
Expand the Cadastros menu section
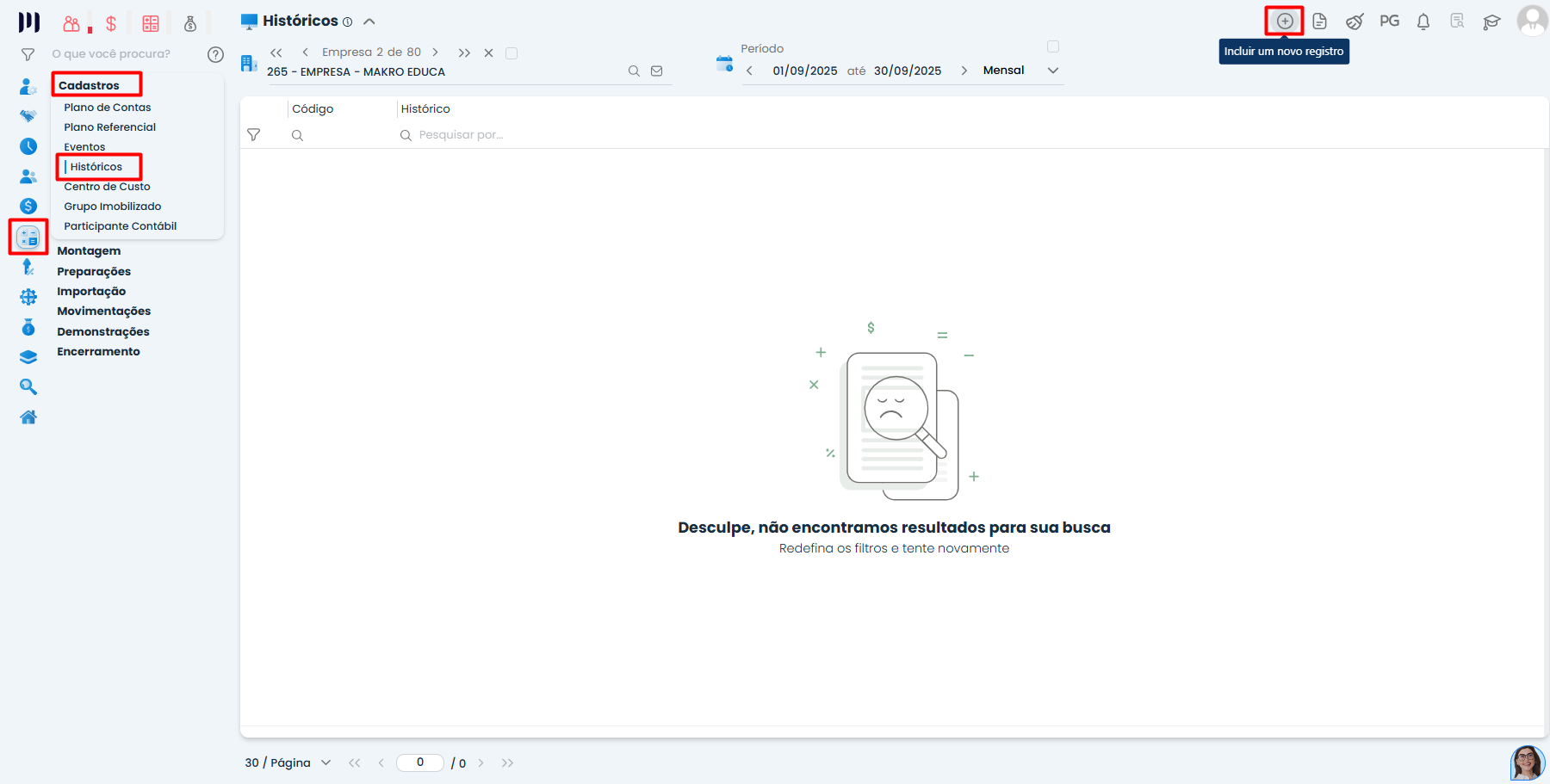pos(89,85)
